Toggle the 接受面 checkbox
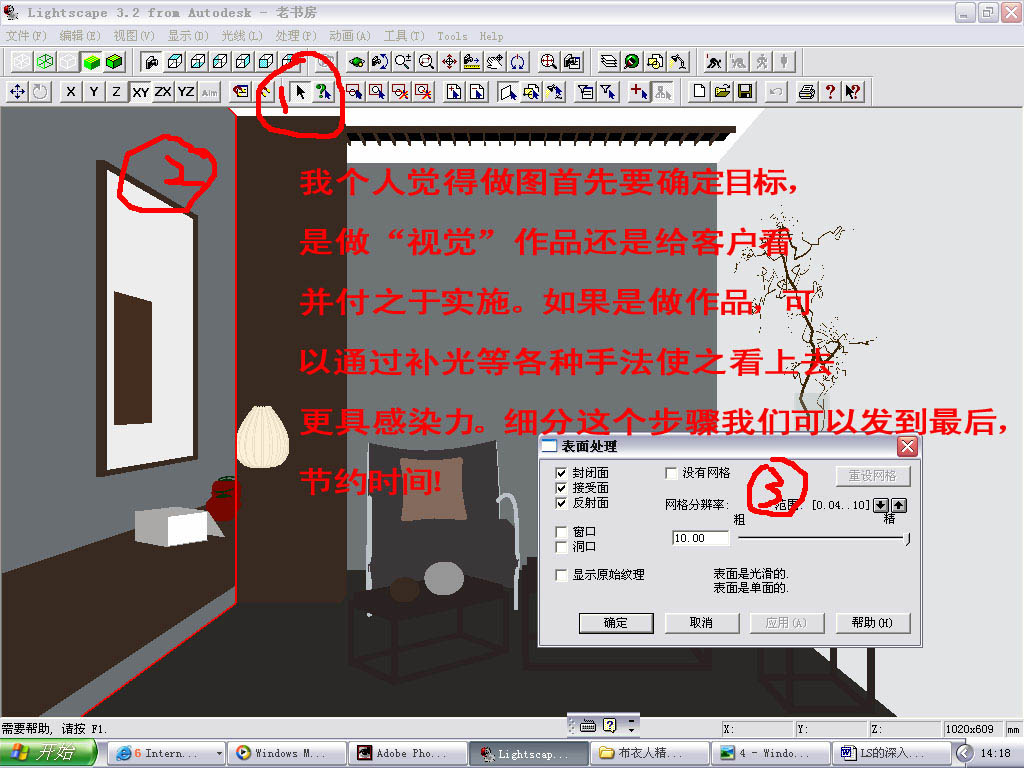Image resolution: width=1024 pixels, height=768 pixels. coord(561,488)
